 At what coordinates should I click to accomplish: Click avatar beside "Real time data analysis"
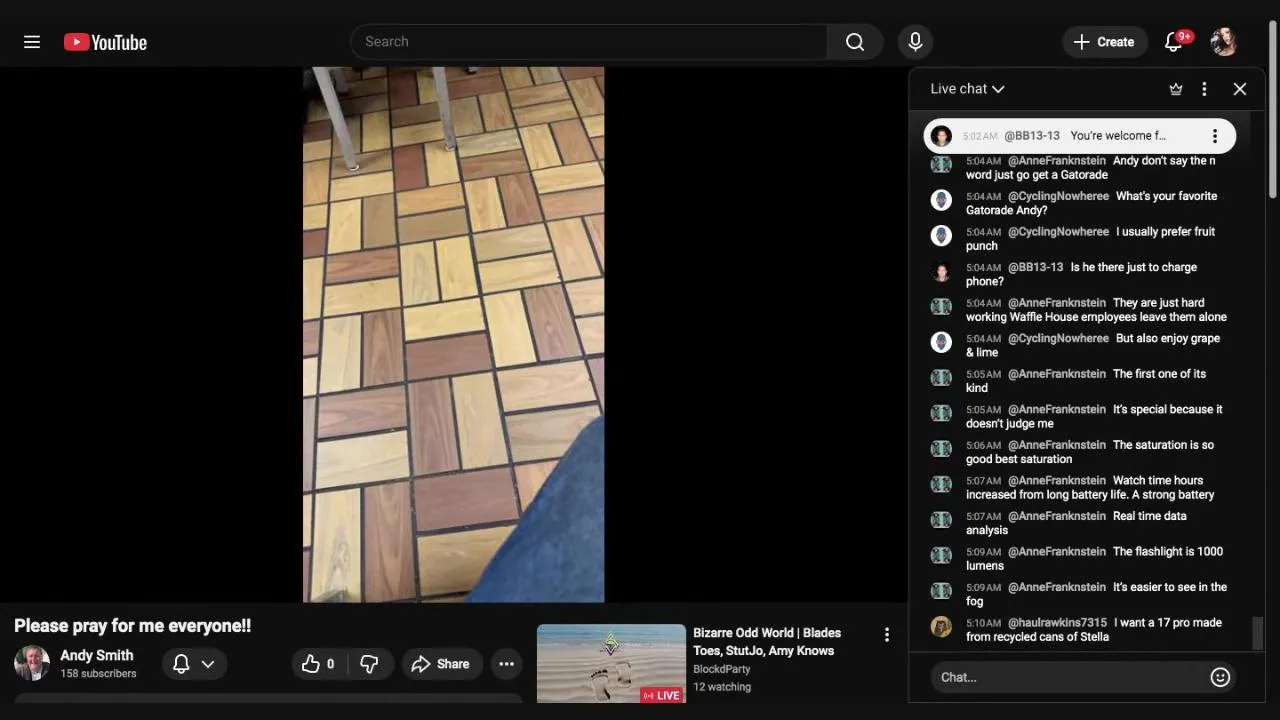[941, 520]
